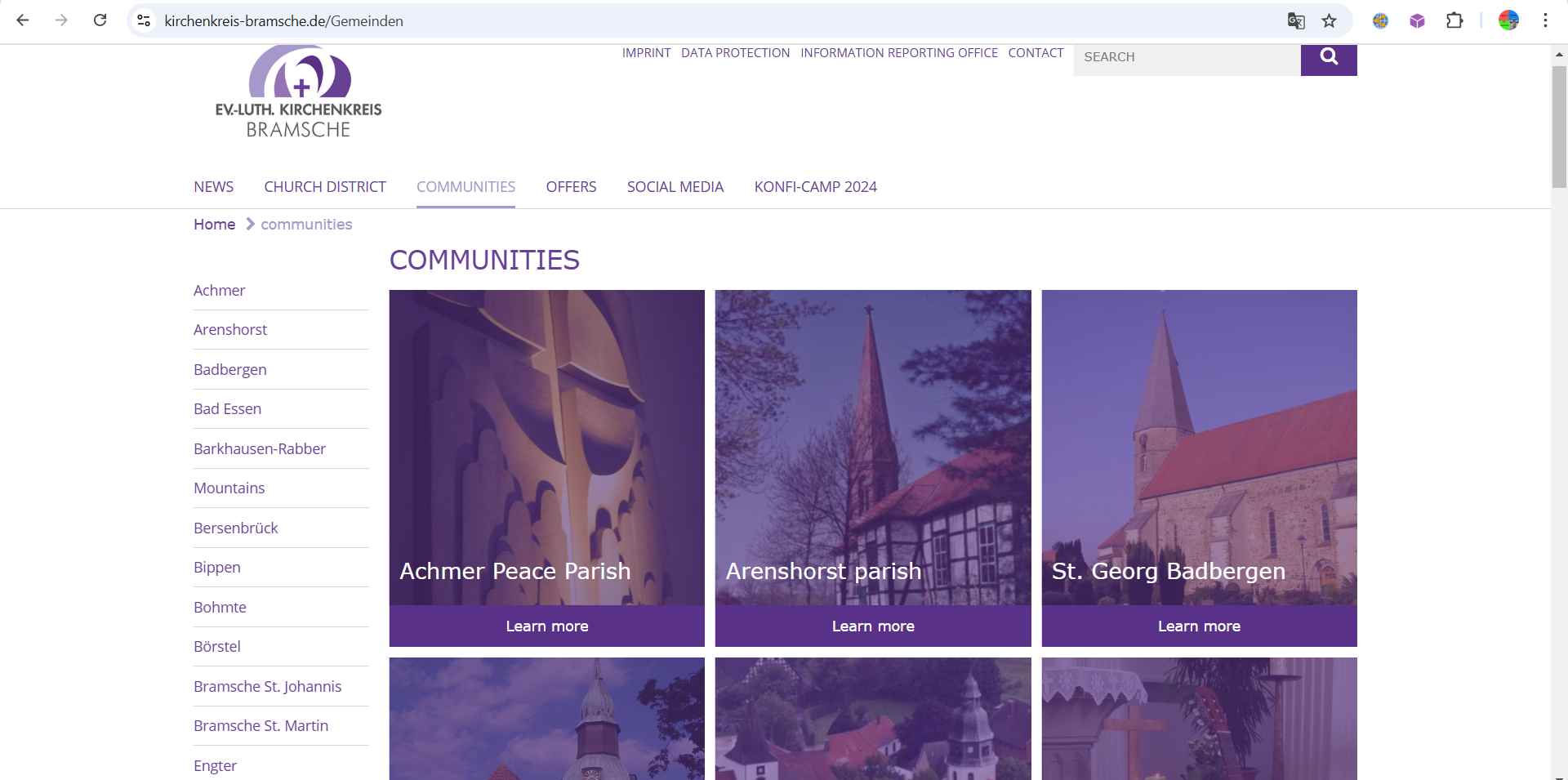Click the Home breadcrumb link
Image resolution: width=1568 pixels, height=780 pixels.
[214, 225]
